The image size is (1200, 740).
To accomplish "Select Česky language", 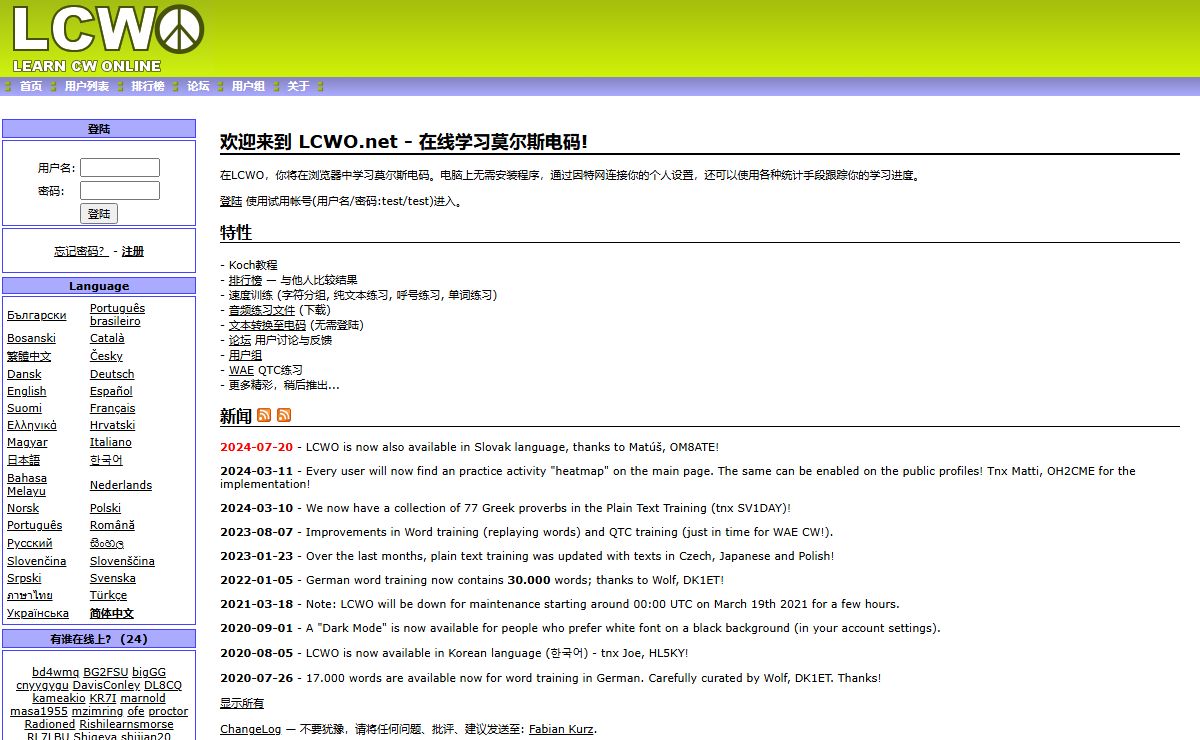I will 106,356.
